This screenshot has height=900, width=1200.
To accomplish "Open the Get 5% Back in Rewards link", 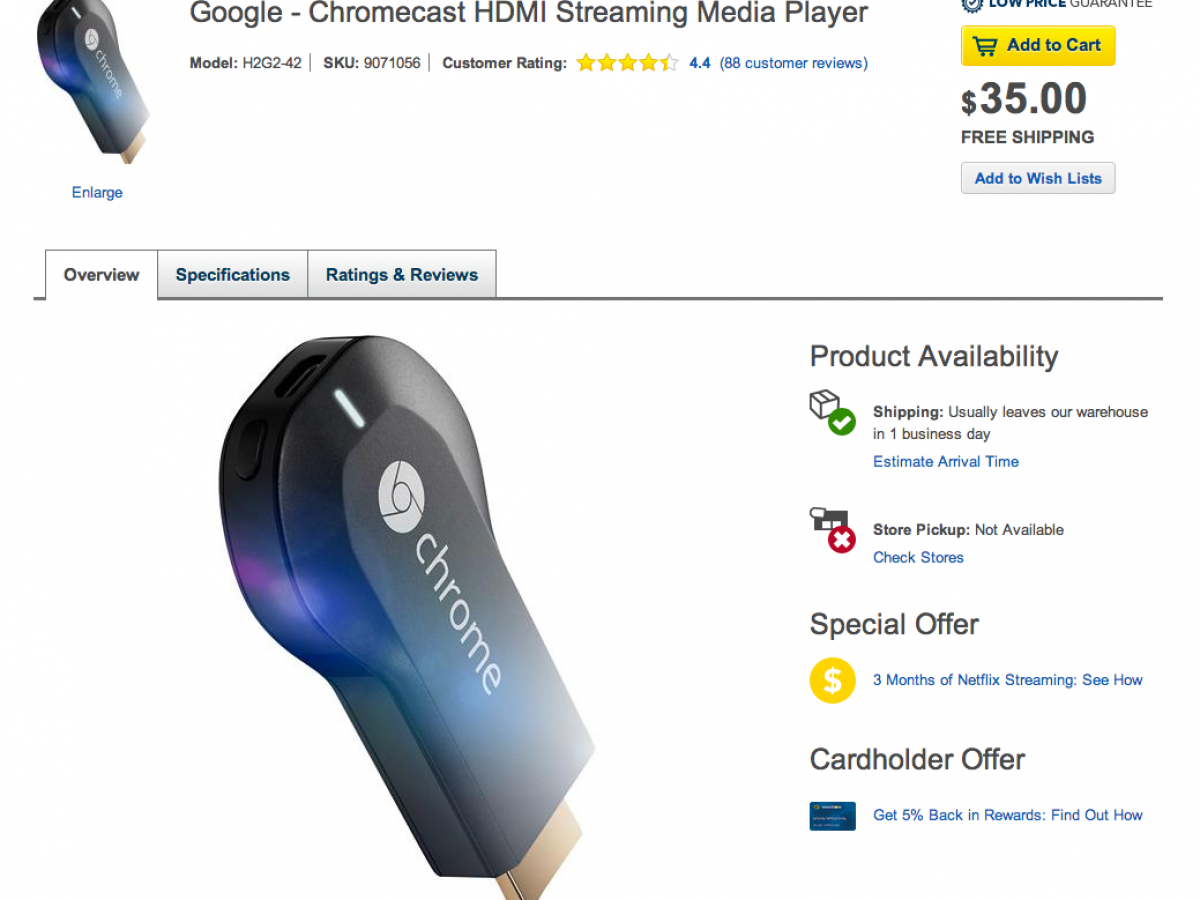I will pyautogui.click(x=1007, y=815).
